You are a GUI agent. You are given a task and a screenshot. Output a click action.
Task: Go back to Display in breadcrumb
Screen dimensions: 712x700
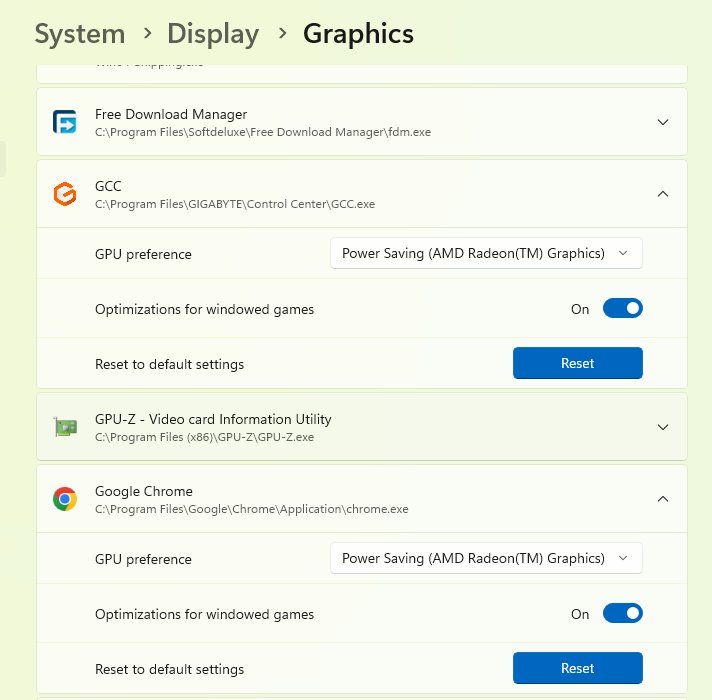point(213,34)
